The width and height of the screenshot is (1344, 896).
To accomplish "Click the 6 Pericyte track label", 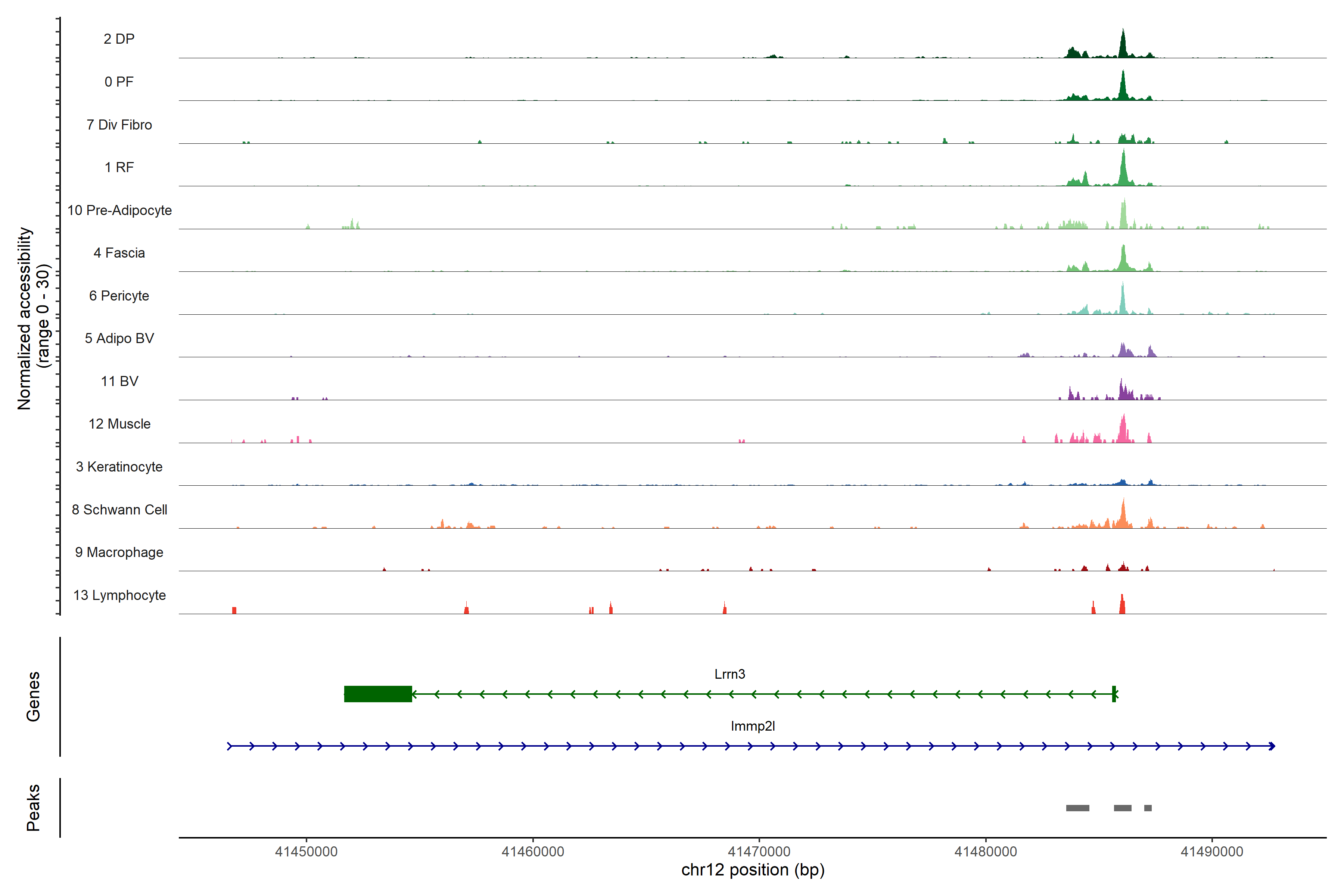I will [119, 295].
